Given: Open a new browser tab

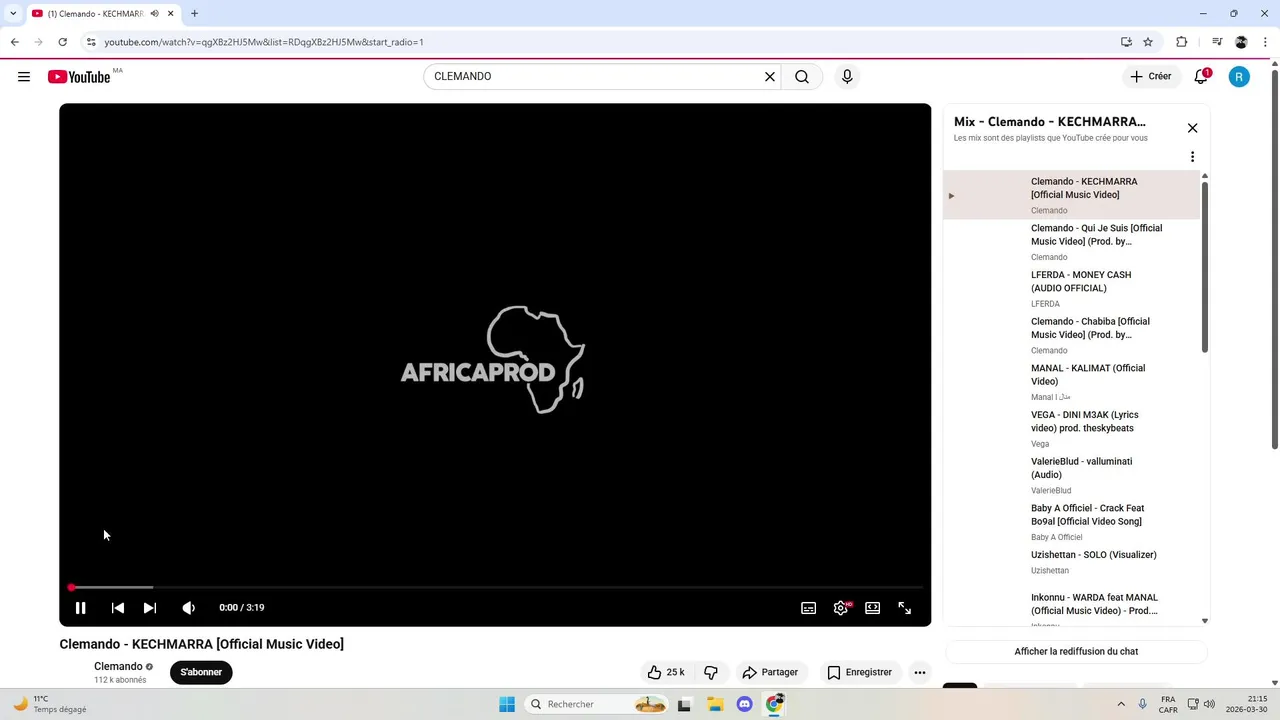Looking at the screenshot, I should (194, 14).
